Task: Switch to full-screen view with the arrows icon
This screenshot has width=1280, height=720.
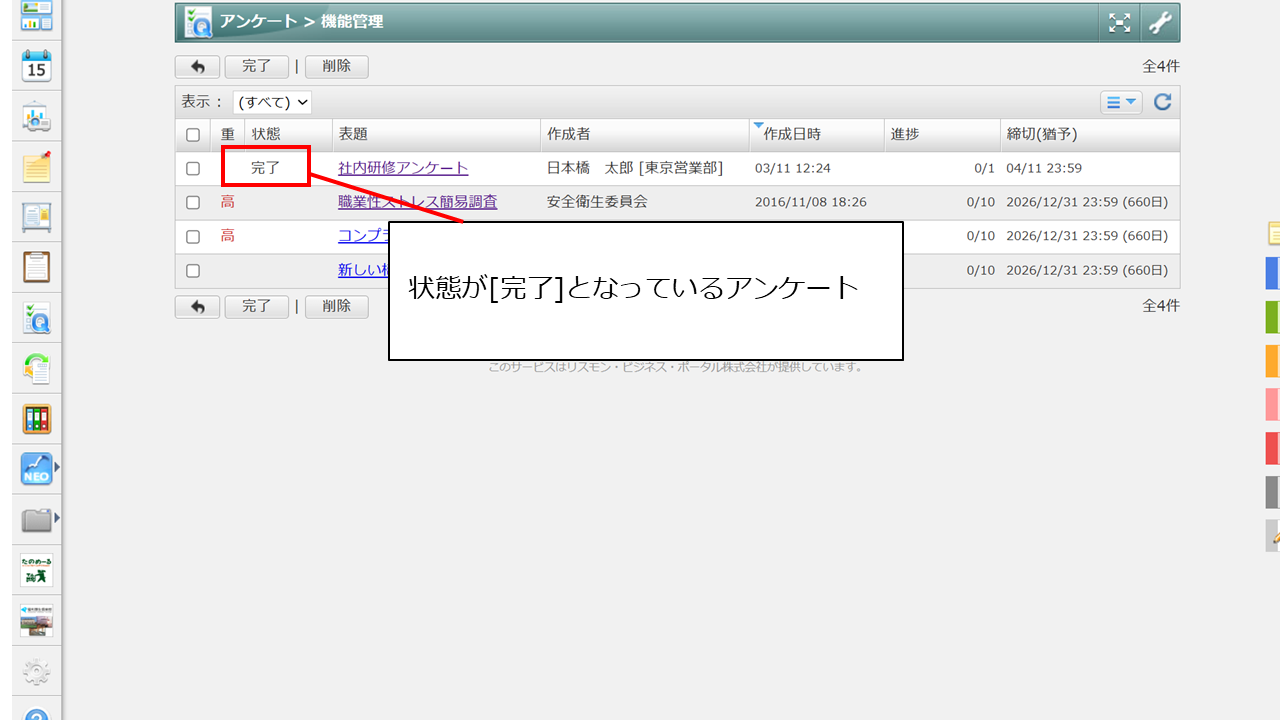Action: [1120, 23]
